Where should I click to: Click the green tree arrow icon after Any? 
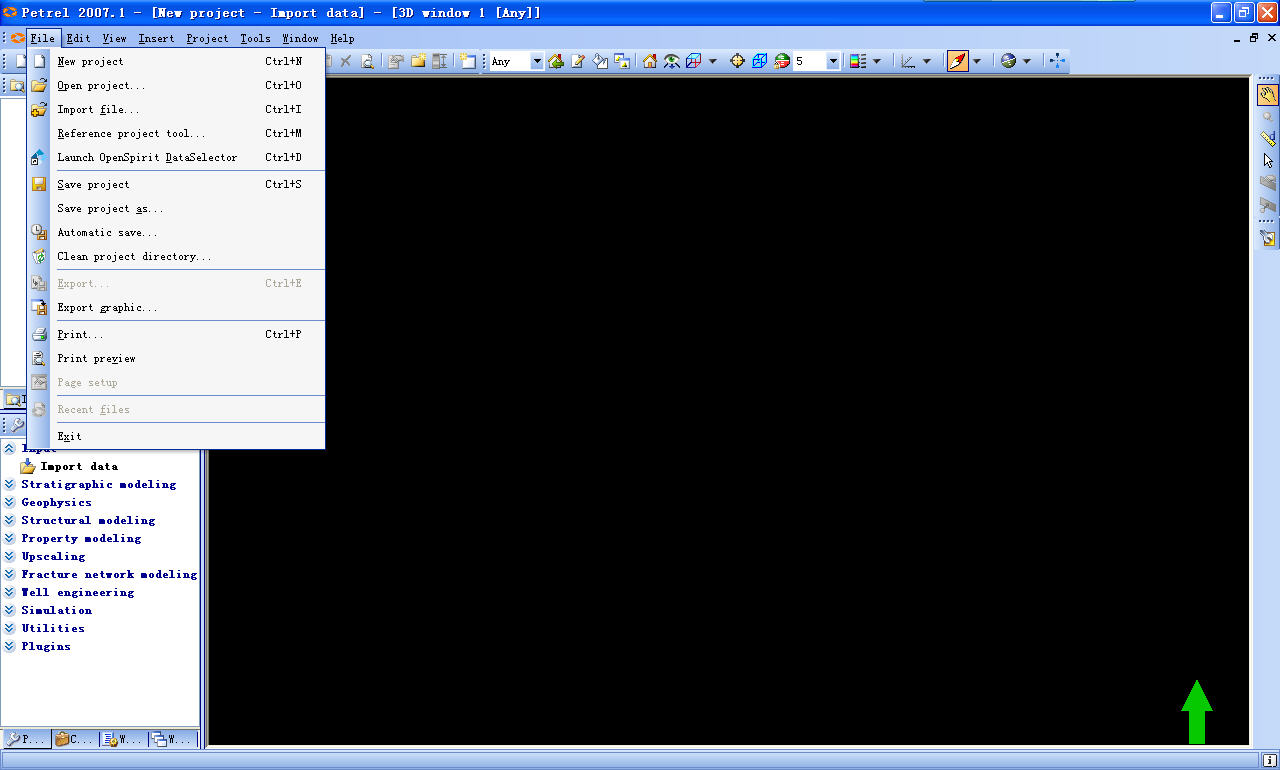pyautogui.click(x=556, y=61)
